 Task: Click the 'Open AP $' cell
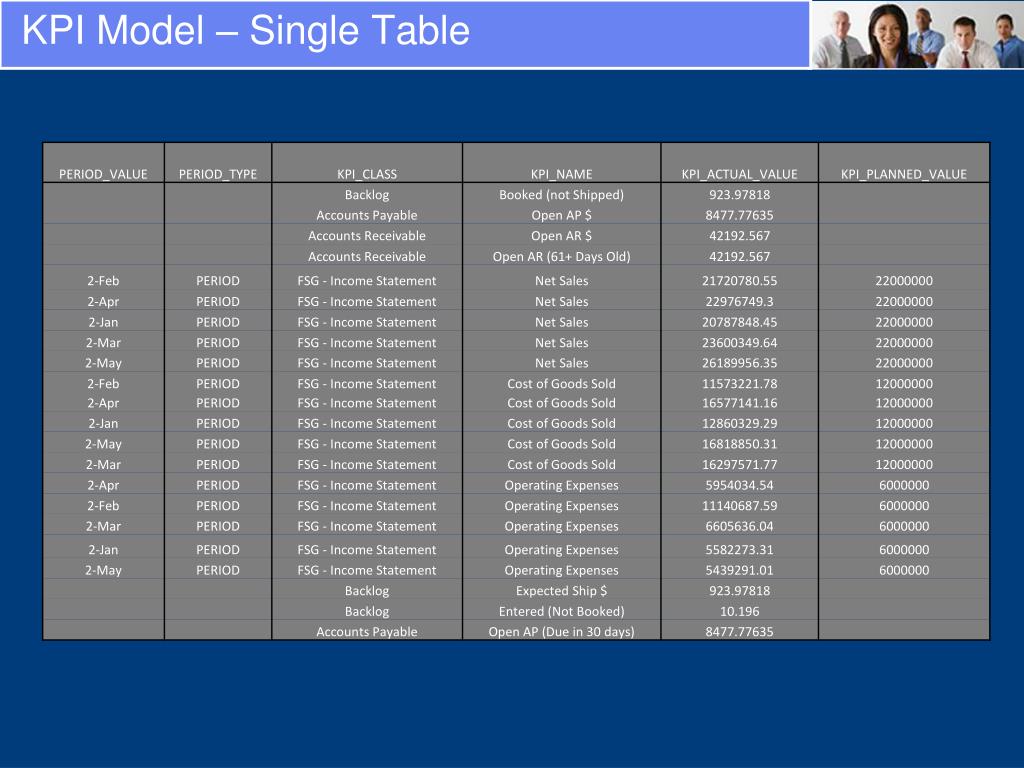coord(562,215)
